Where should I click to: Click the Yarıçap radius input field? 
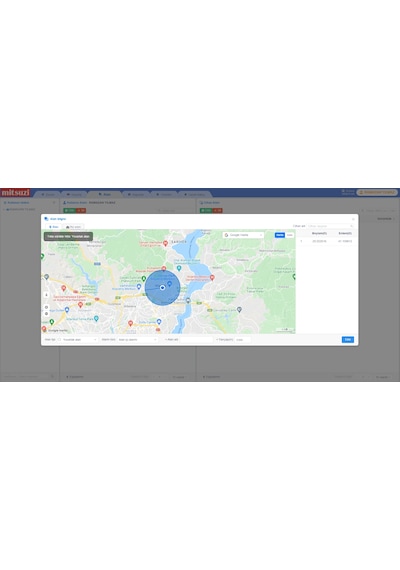(243, 340)
